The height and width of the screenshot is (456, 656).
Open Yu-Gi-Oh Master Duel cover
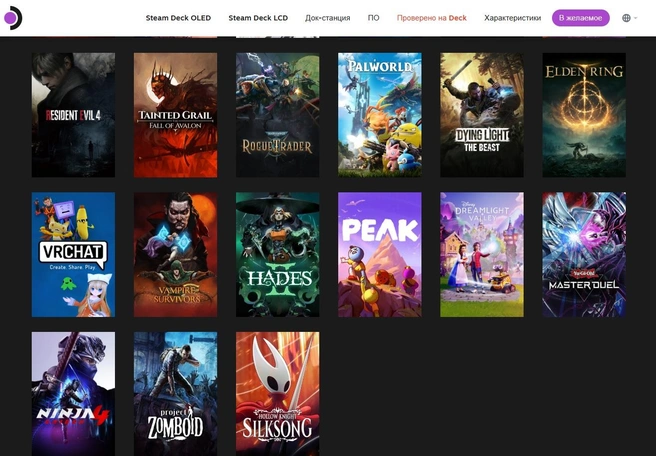click(584, 254)
